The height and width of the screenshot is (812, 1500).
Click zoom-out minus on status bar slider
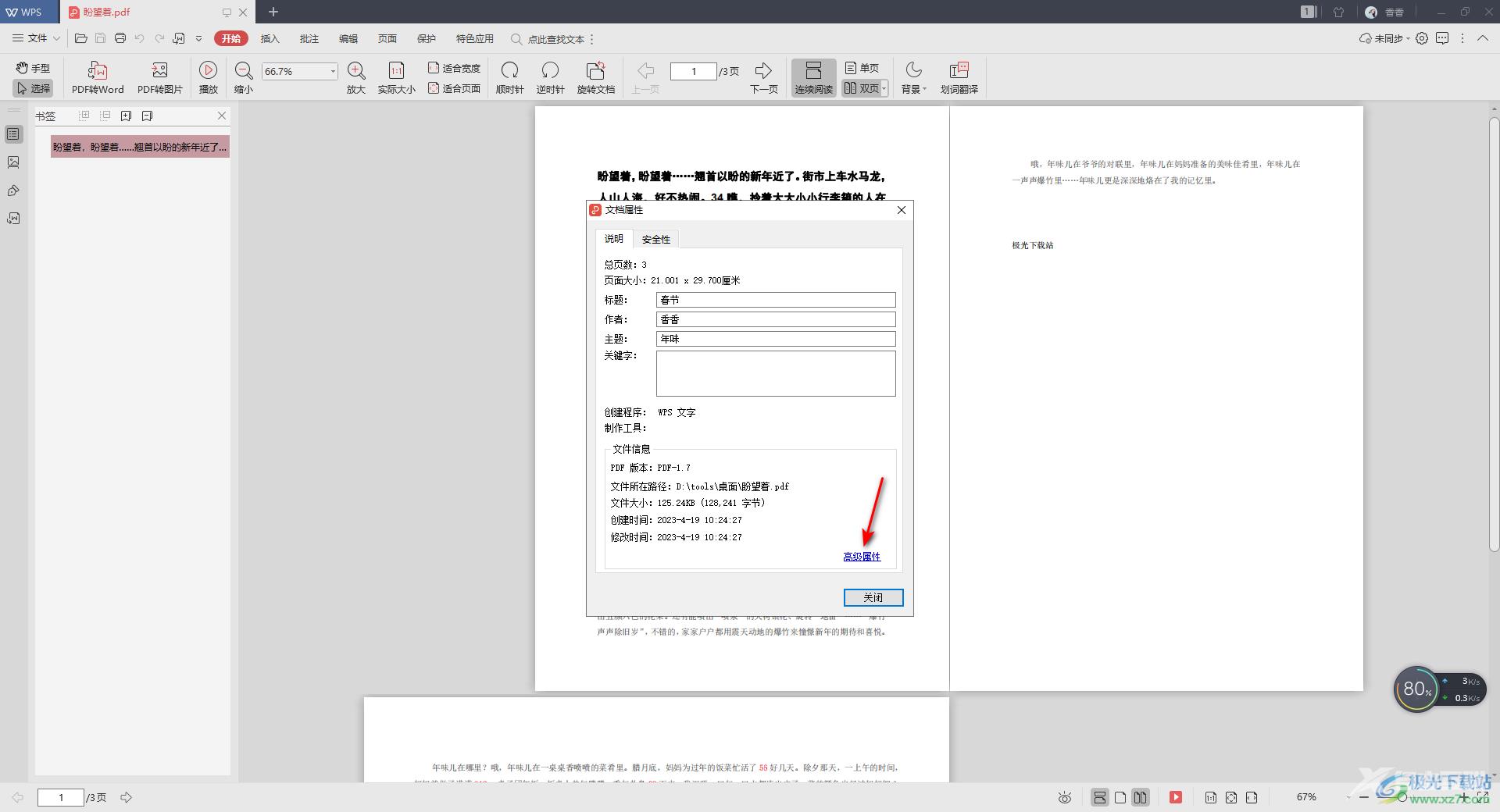tap(1364, 797)
